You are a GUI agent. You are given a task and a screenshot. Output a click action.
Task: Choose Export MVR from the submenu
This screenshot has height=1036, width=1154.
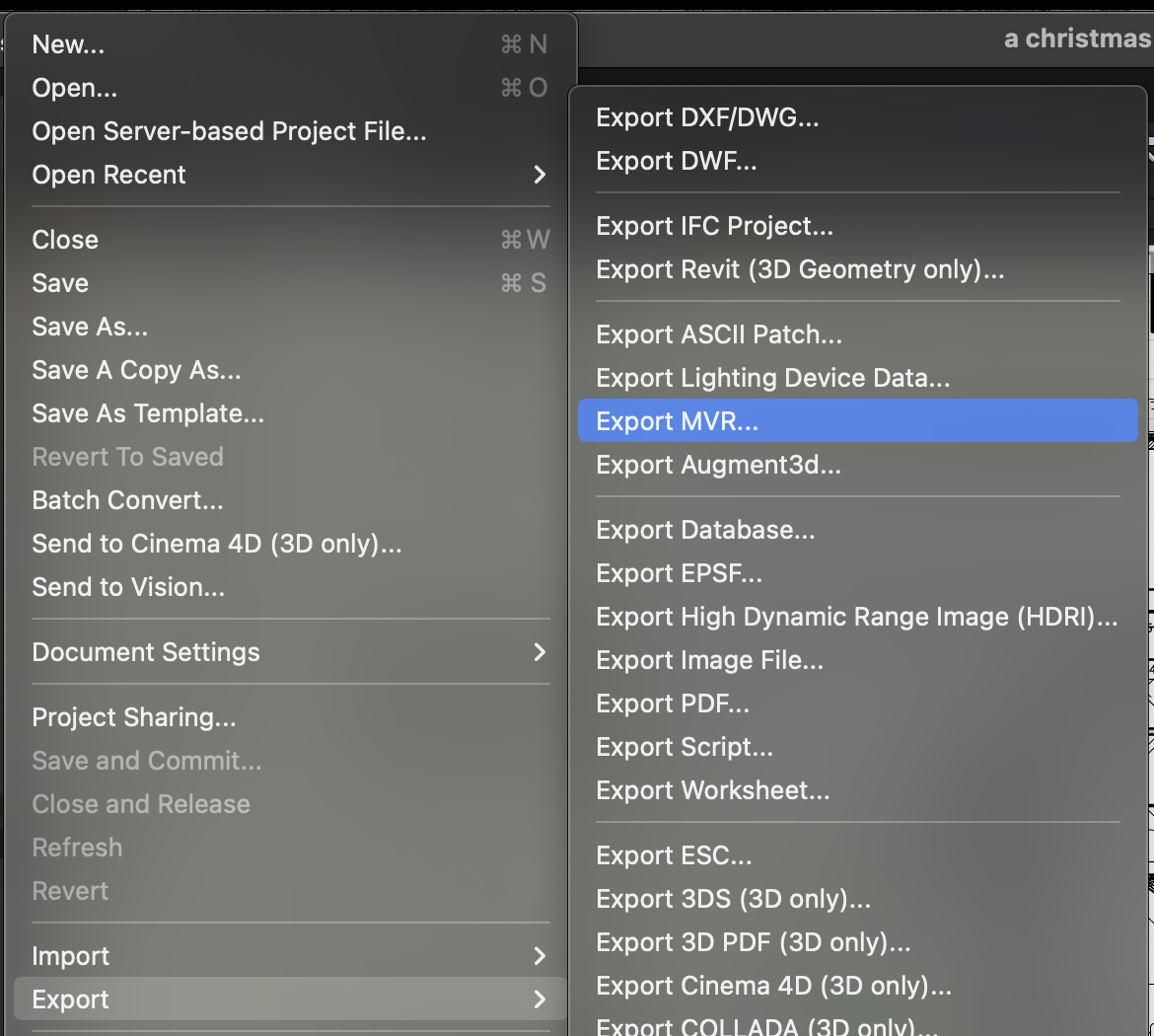coord(678,421)
